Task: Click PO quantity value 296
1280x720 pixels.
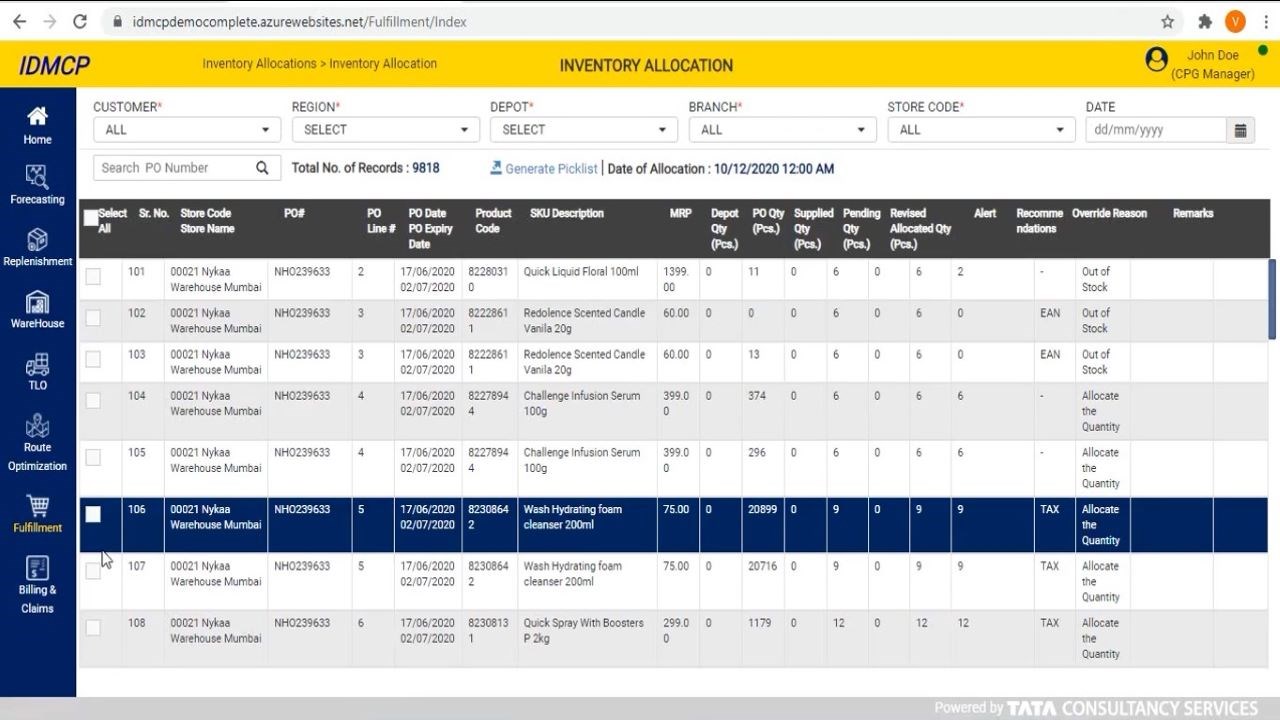Action: point(757,452)
